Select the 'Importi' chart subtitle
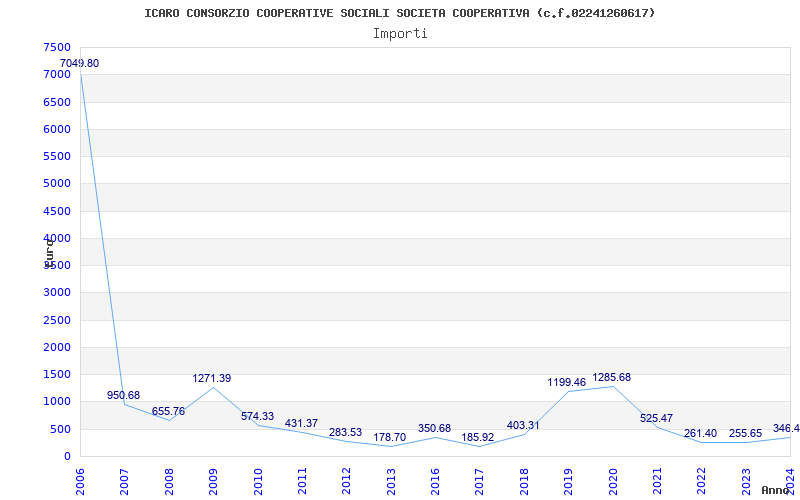Image resolution: width=800 pixels, height=500 pixels. click(400, 34)
